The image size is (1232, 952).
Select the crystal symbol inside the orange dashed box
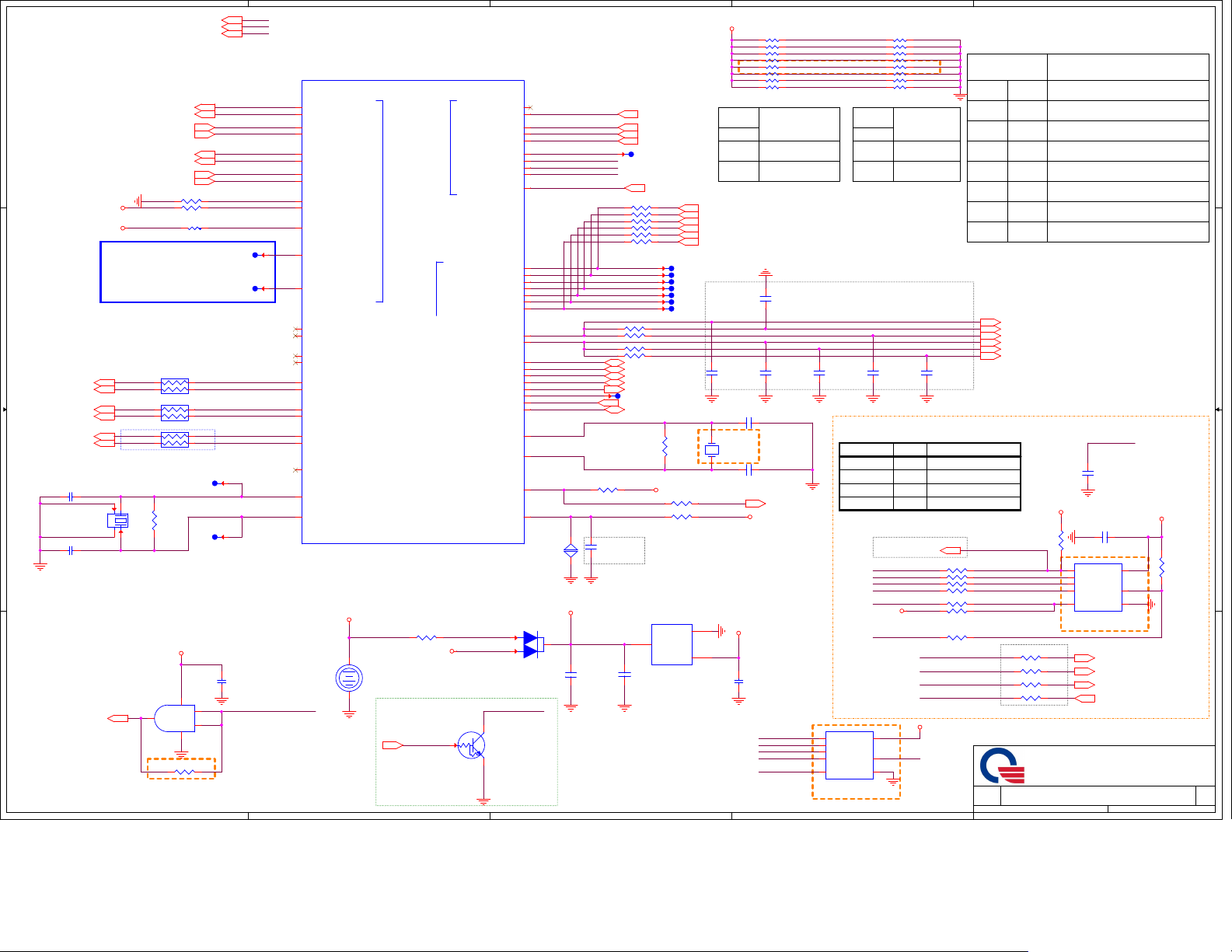(x=712, y=449)
